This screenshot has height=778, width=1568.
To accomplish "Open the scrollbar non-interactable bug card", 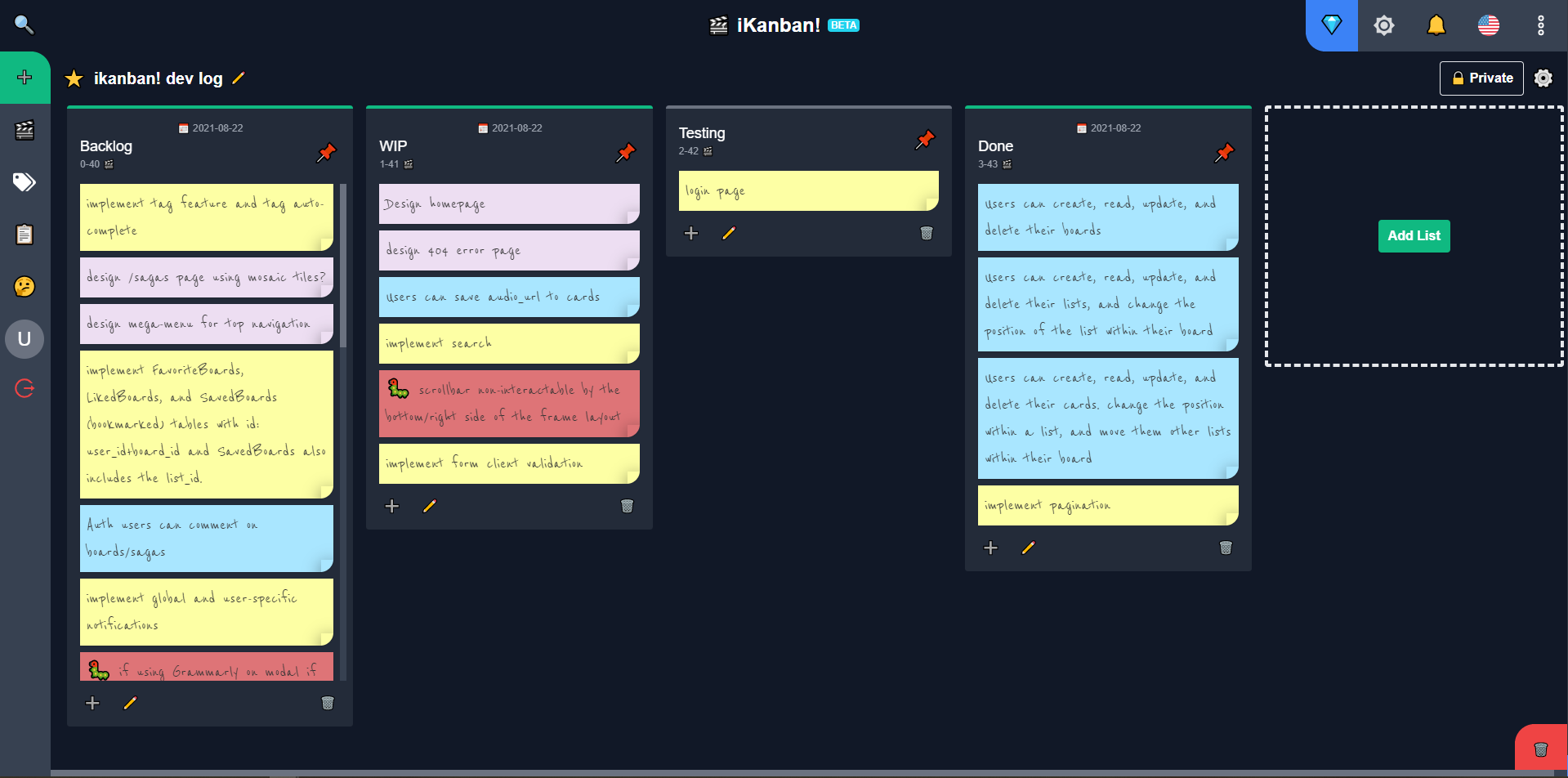I will [x=509, y=404].
